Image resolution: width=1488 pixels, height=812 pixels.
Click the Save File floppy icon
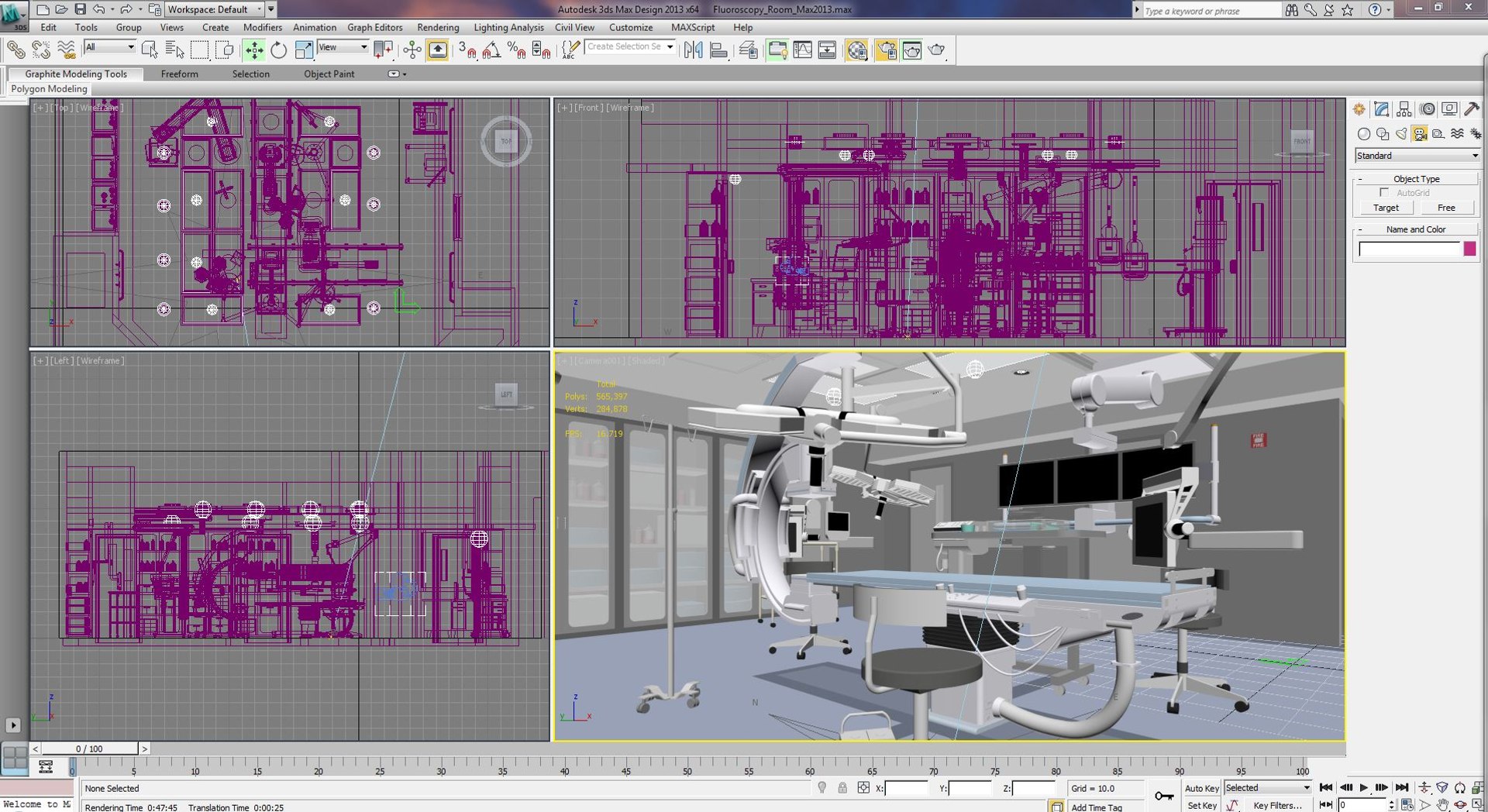(80, 9)
